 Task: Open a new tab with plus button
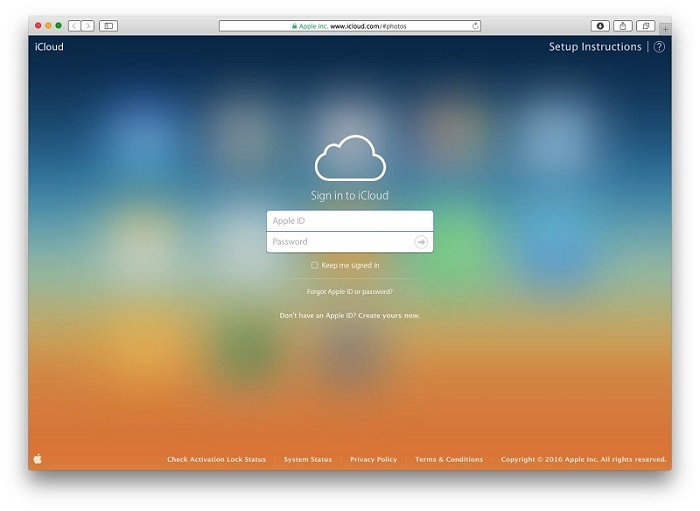[665, 29]
